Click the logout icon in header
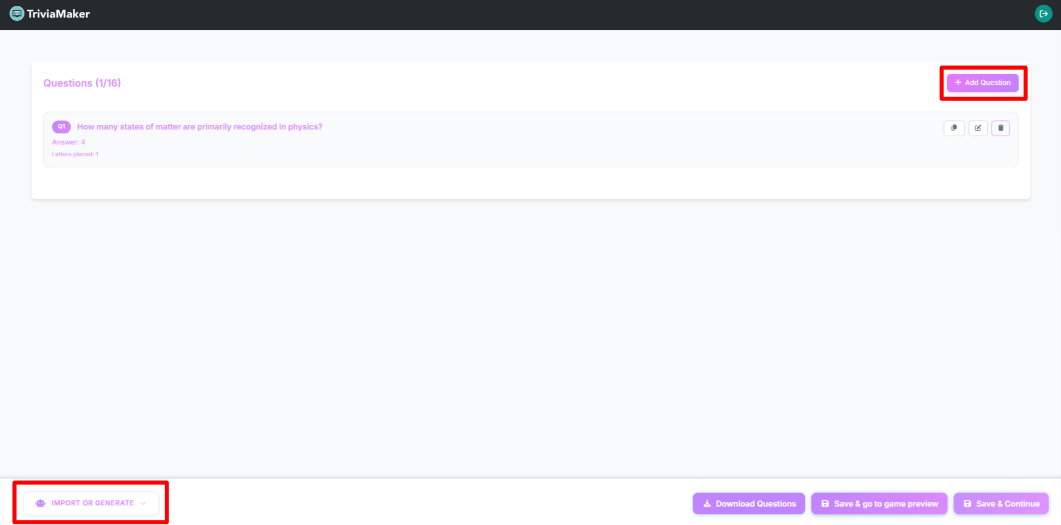 [1043, 14]
